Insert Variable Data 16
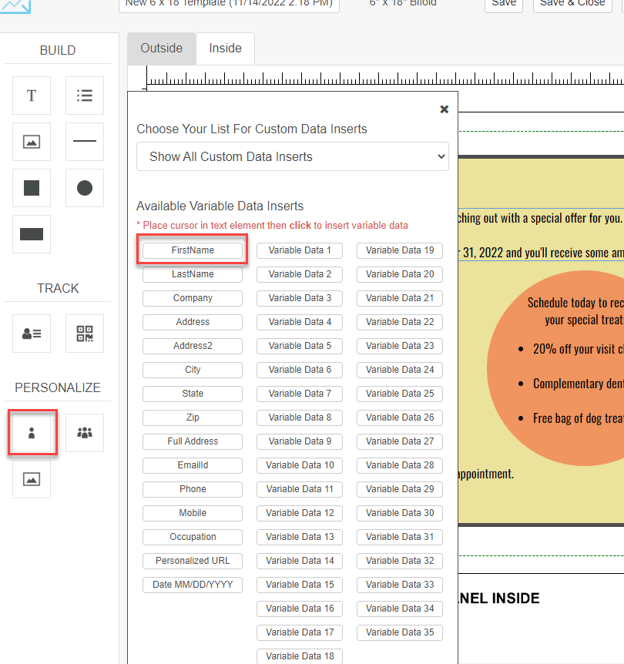 click(x=300, y=609)
